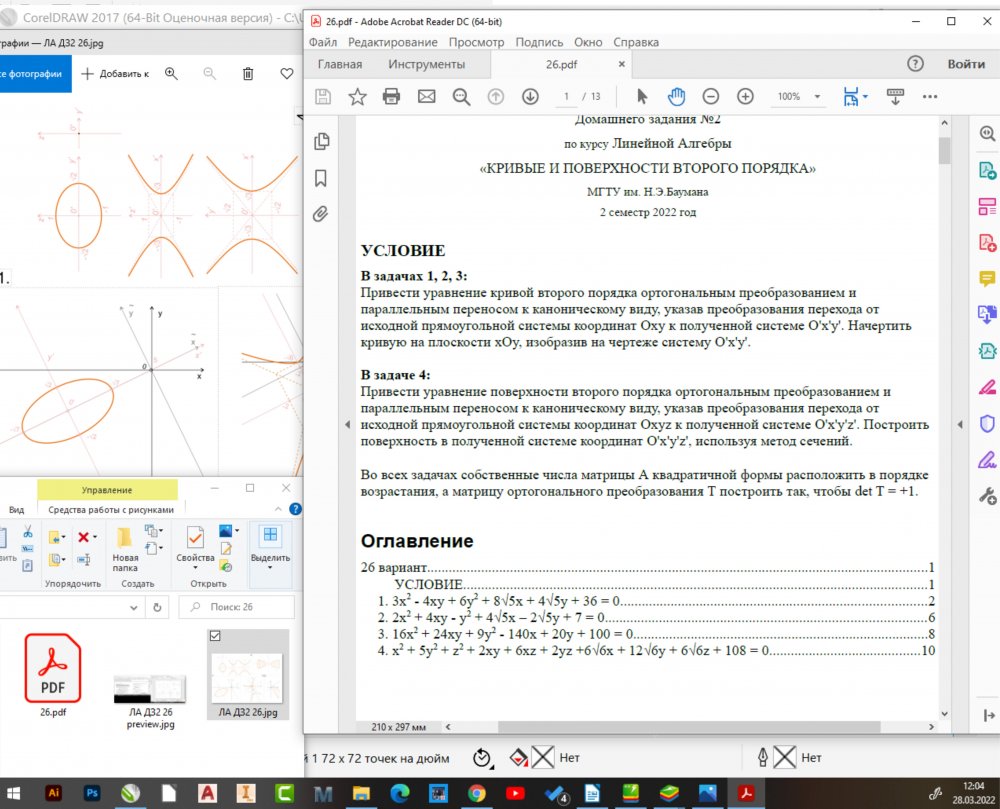Click the zoom in plus button
The height and width of the screenshot is (809, 1000).
click(x=745, y=96)
